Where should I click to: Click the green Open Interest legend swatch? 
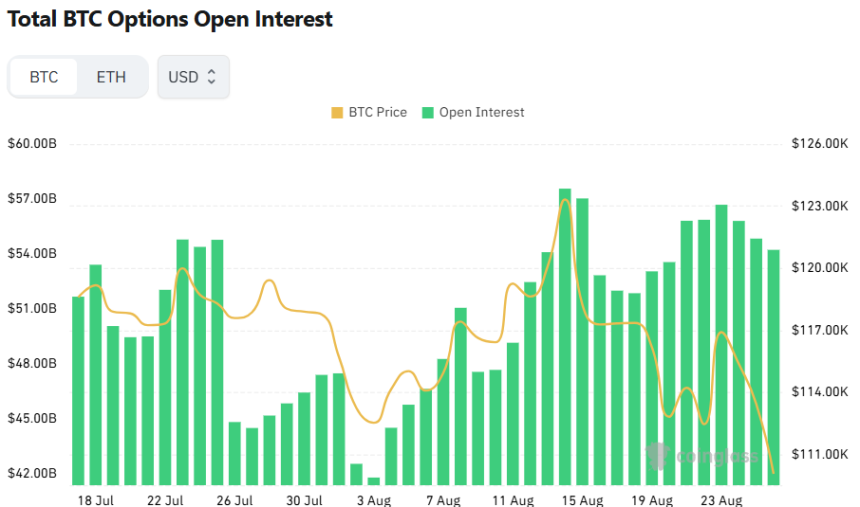428,112
